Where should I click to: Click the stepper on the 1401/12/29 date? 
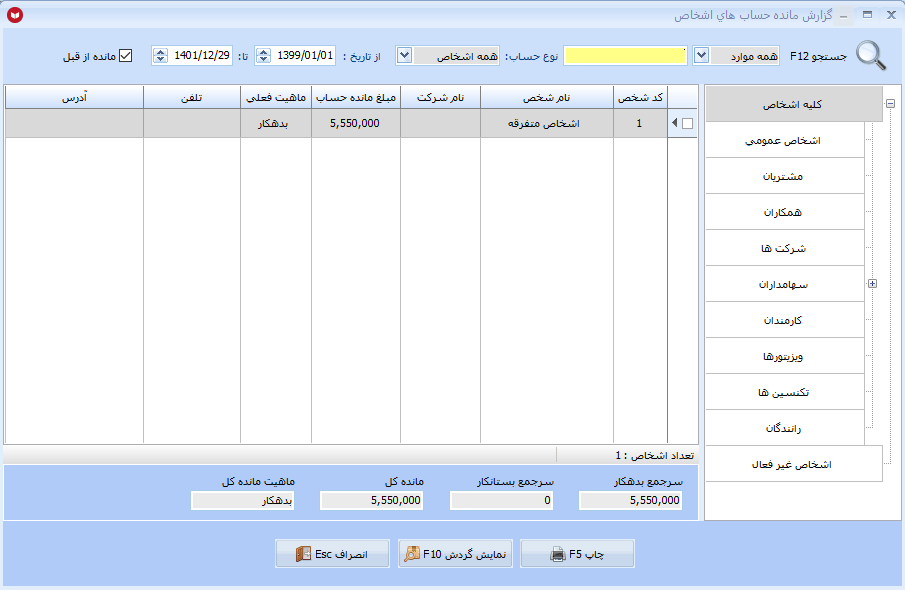point(160,55)
